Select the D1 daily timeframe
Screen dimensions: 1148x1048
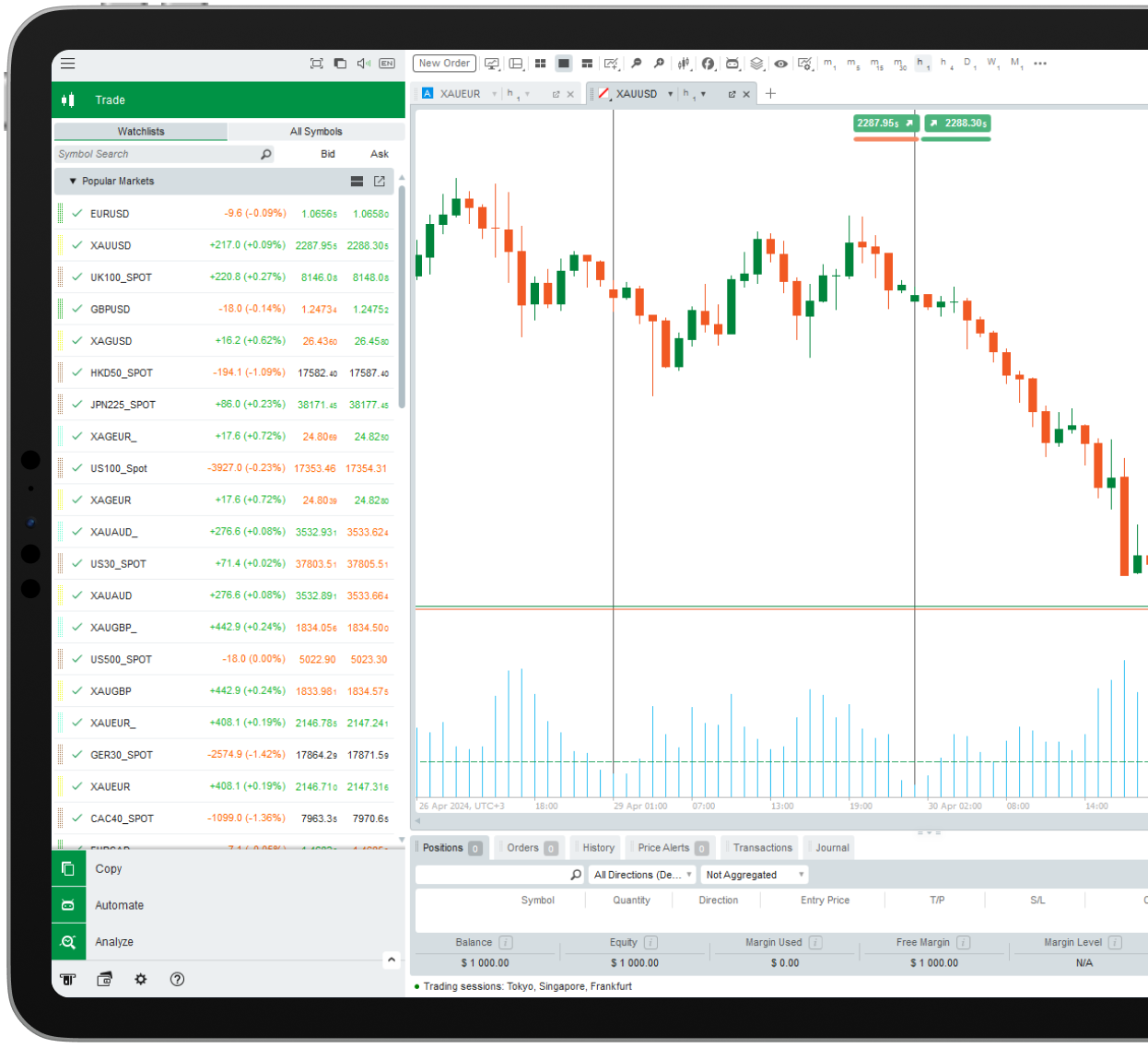[x=968, y=64]
